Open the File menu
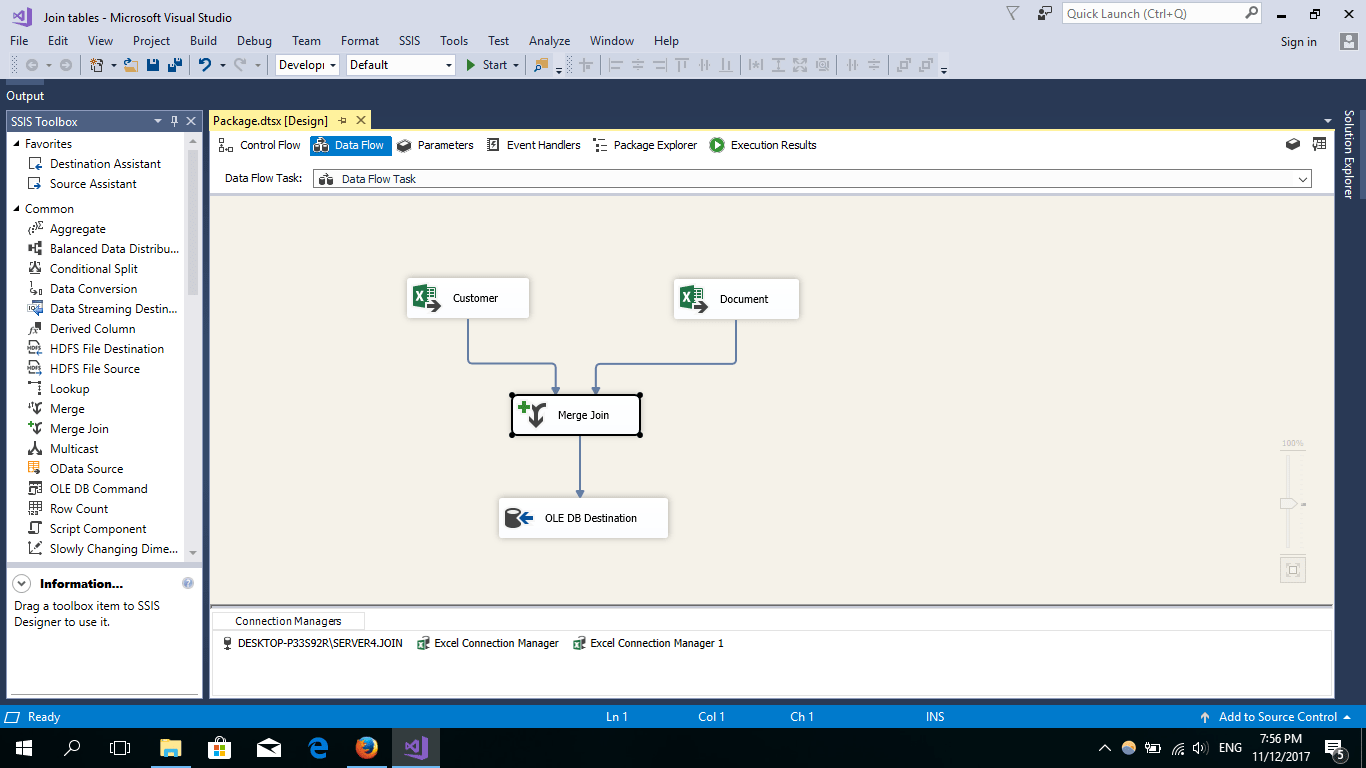 point(19,41)
